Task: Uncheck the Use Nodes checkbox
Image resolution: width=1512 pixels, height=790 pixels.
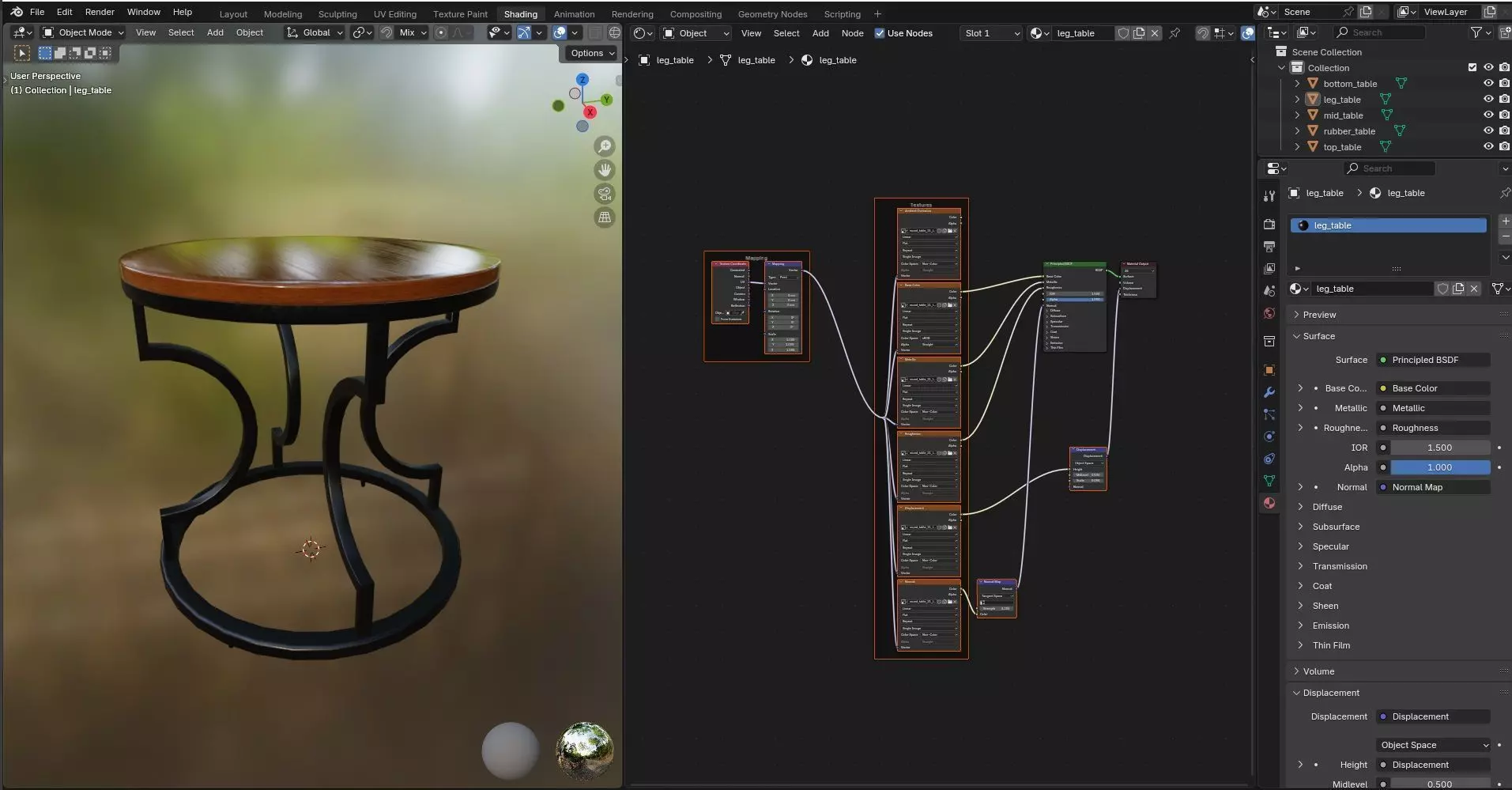Action: pos(880,33)
